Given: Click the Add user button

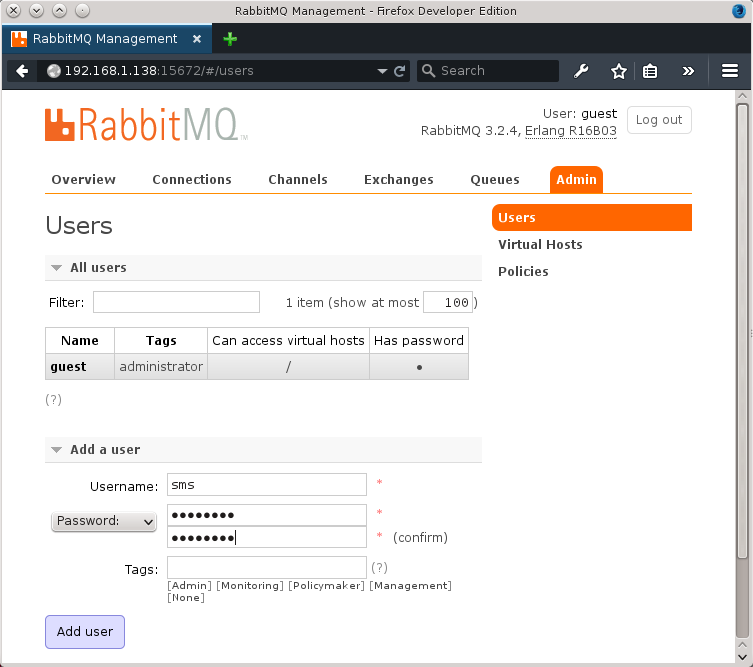Looking at the screenshot, I should (85, 631).
